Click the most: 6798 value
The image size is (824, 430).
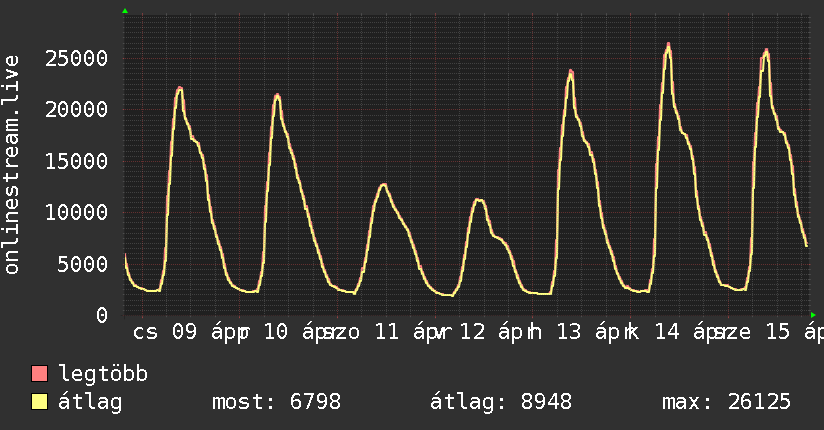pos(276,402)
